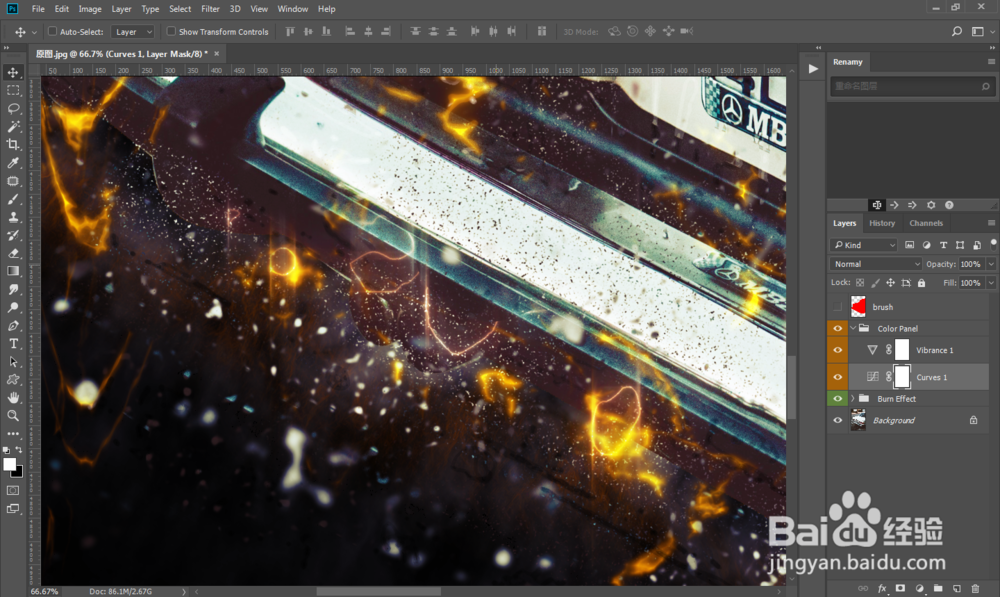
Task: Open the layer Kind filter dropdown
Action: tap(864, 245)
